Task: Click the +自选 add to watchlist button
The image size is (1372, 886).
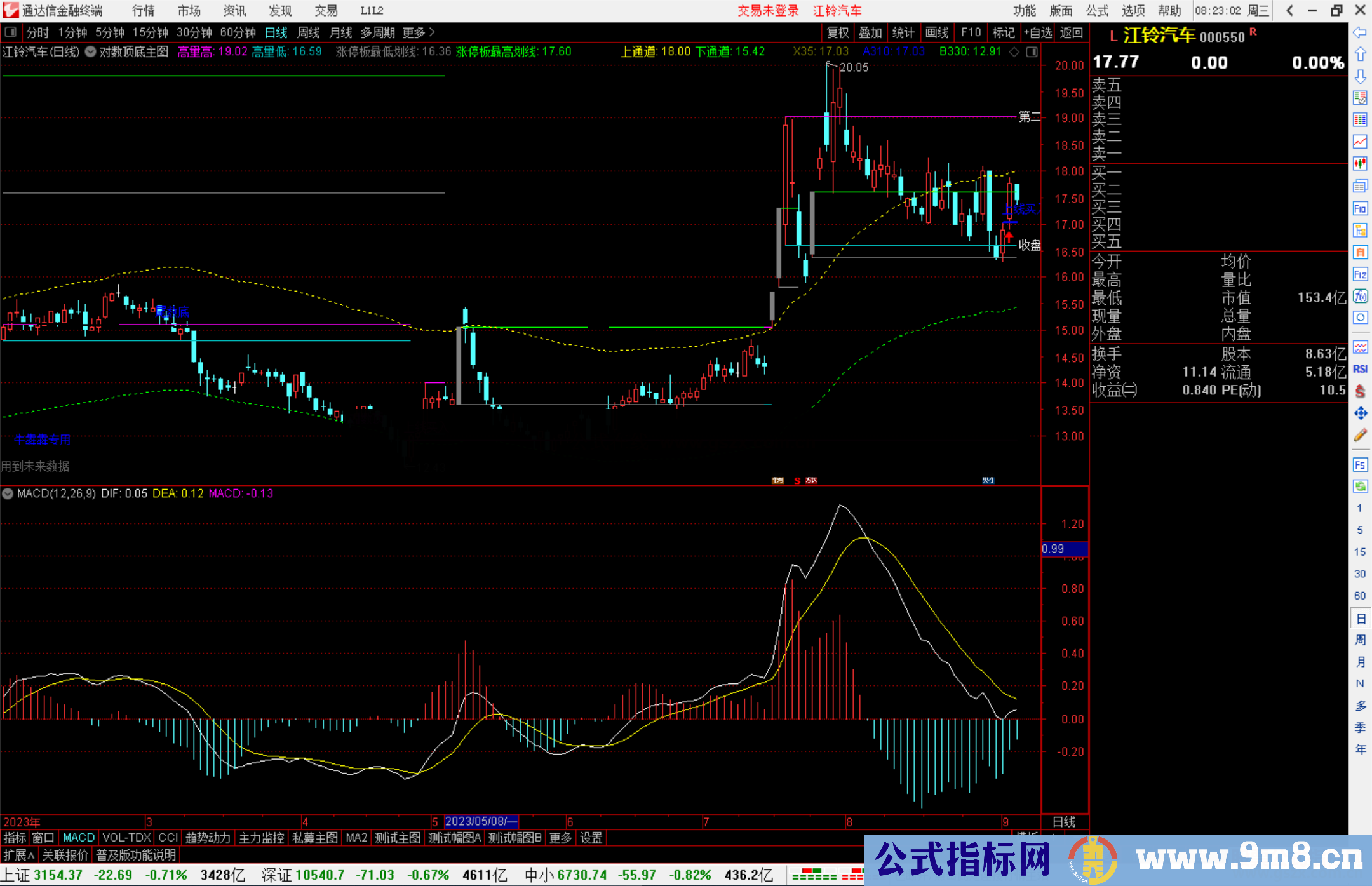Action: [1037, 32]
